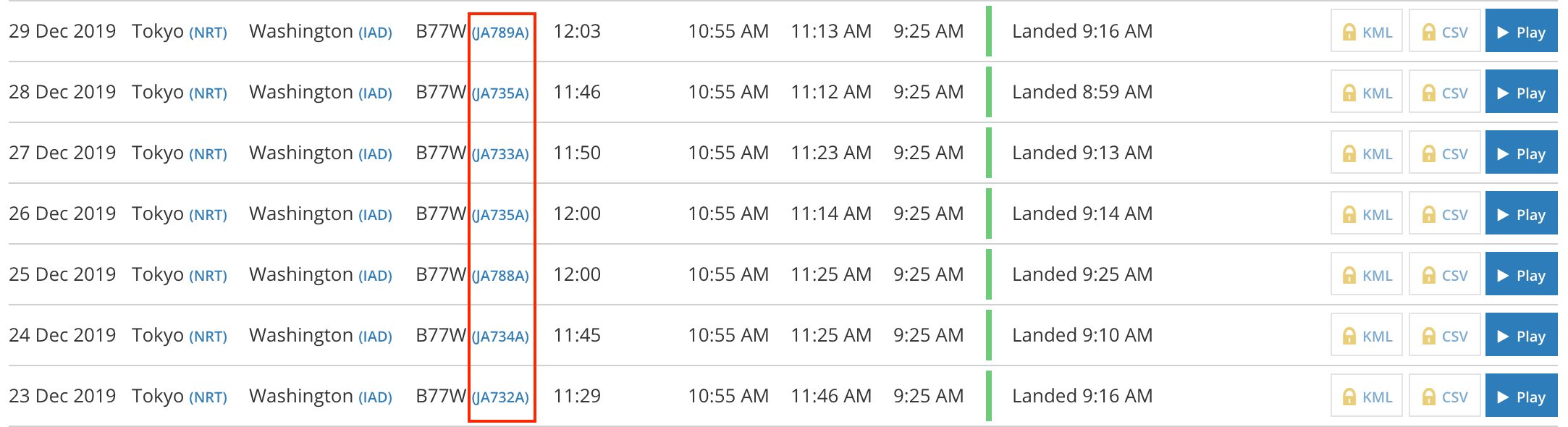The height and width of the screenshot is (427, 1568).
Task: Open aircraft registration JA733A link
Action: tap(500, 154)
